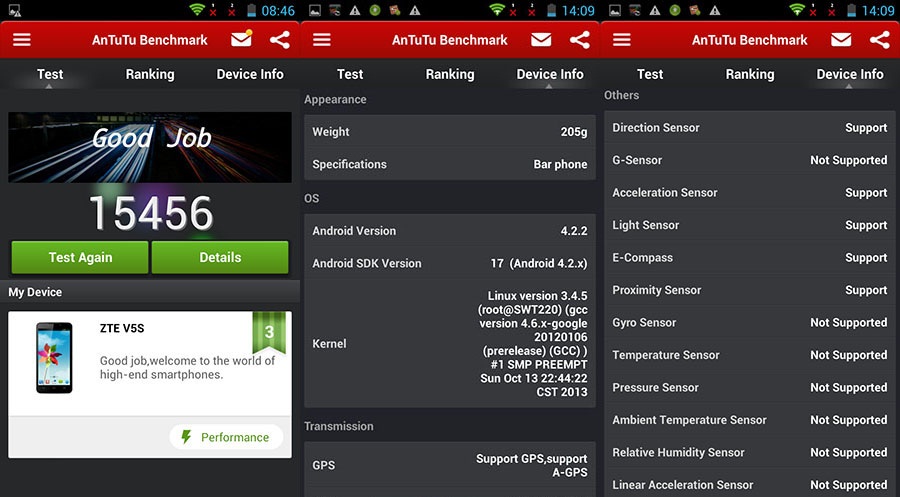900x497 pixels.
Task: Tap green circle notification icon above Appearance screen
Action: coord(375,10)
